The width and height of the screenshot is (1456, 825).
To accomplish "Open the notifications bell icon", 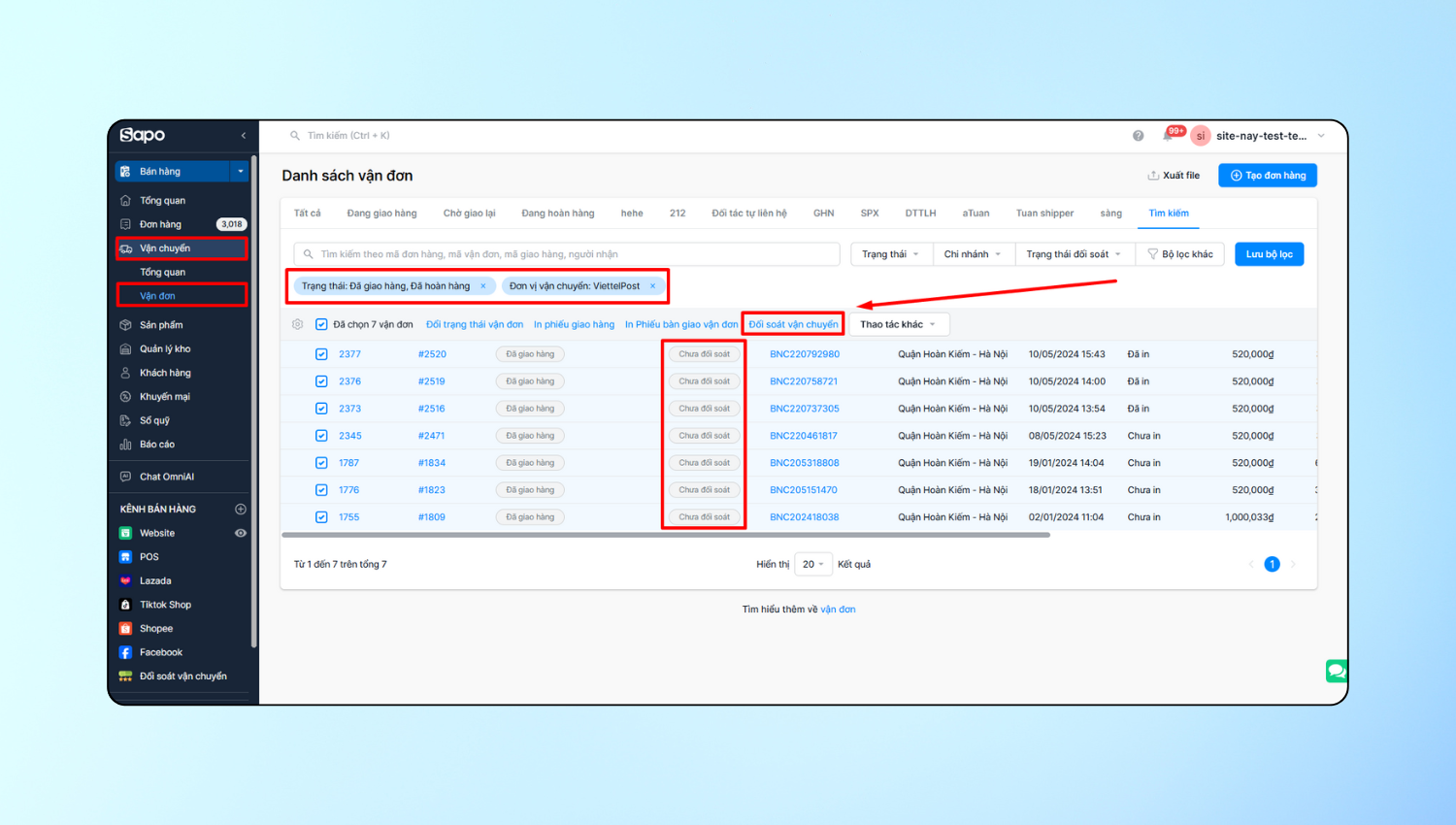I will point(1169,136).
